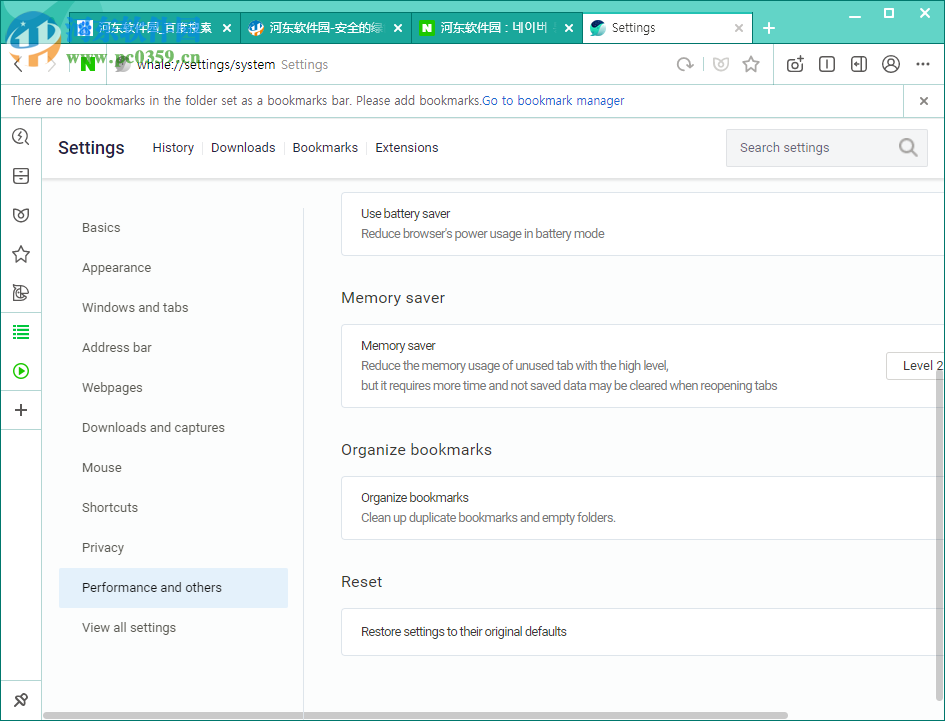Select the Settings browser tab
This screenshot has width=945, height=721.
667,28
